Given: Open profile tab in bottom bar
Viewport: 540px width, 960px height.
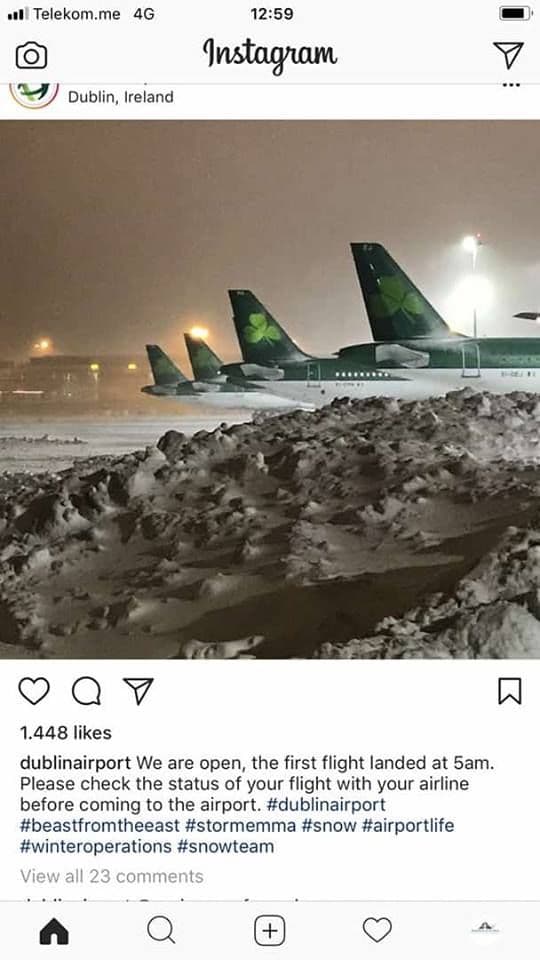Looking at the screenshot, I should point(485,928).
